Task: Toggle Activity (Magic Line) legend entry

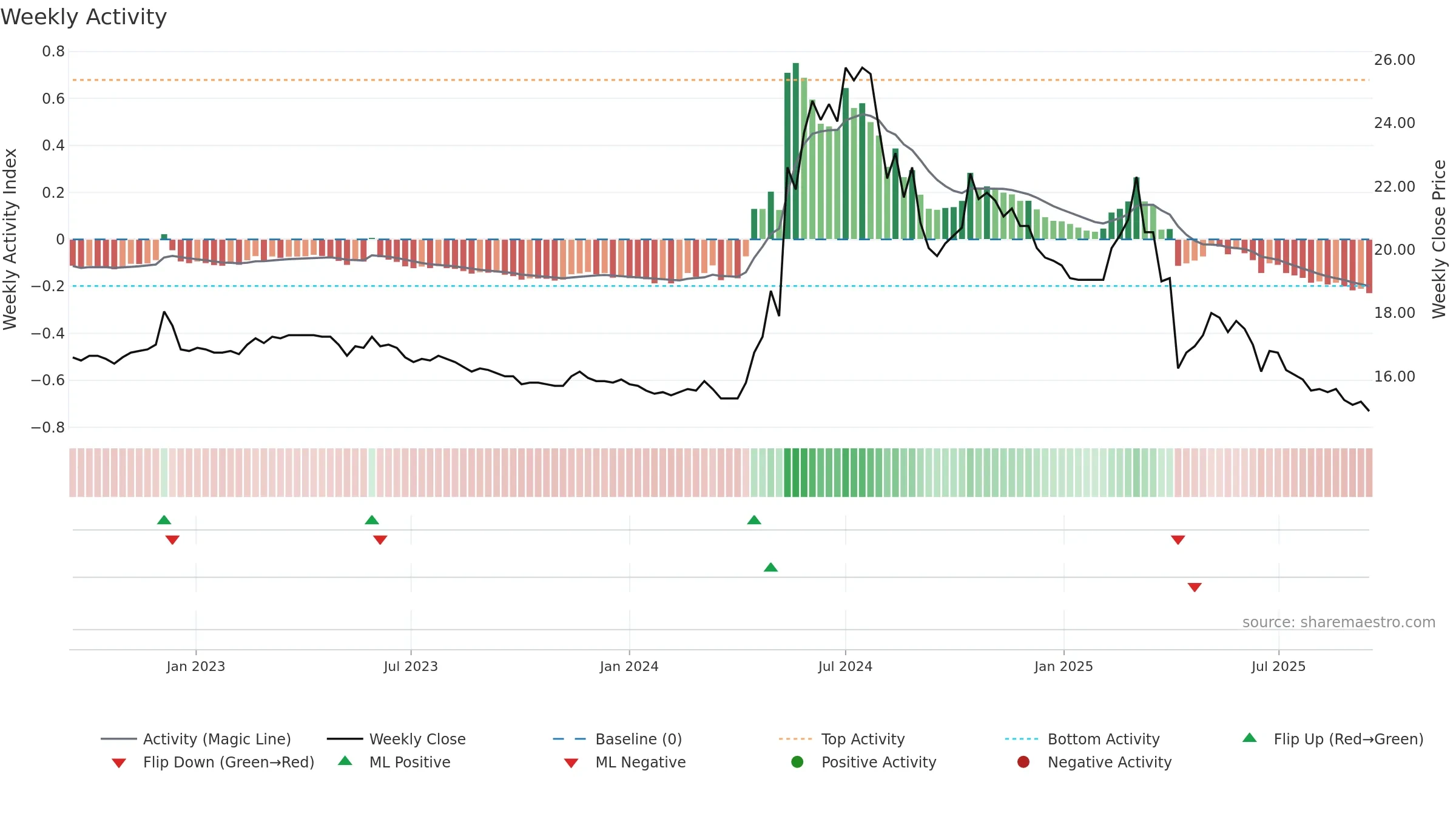Action: click(196, 739)
